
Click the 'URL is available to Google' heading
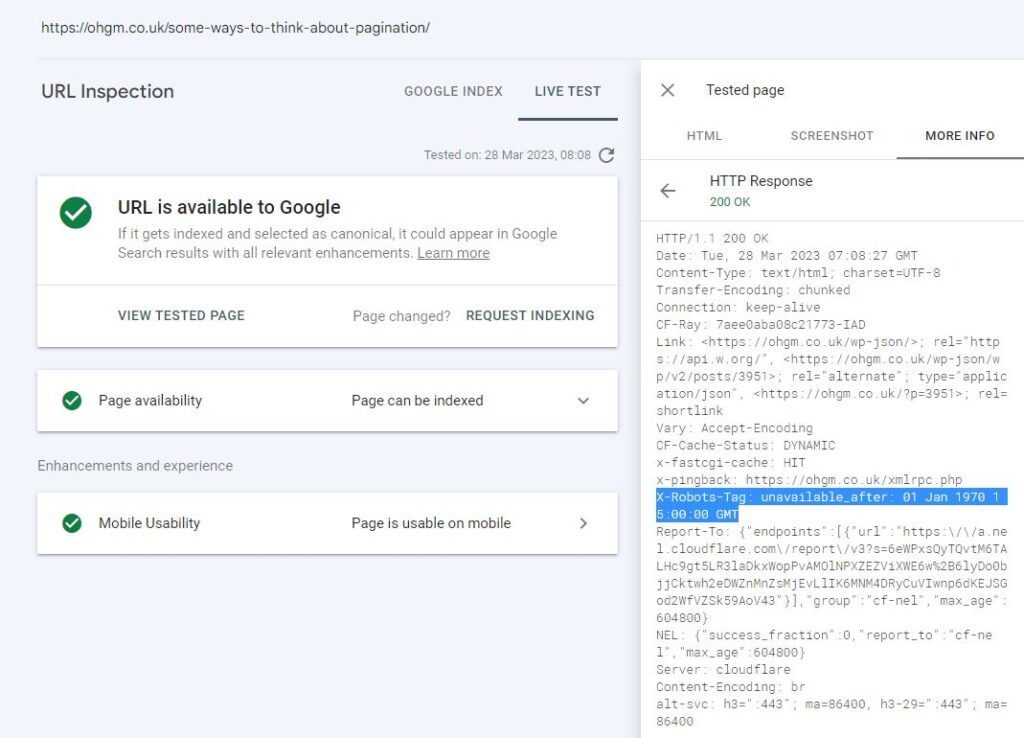(229, 208)
